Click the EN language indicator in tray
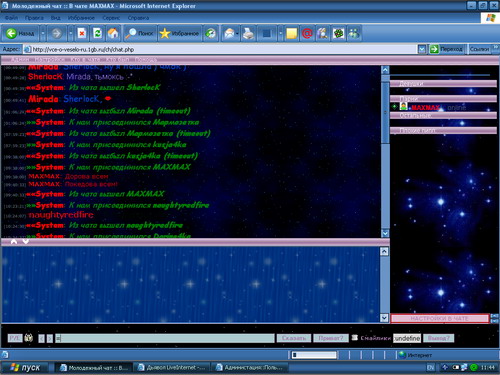This screenshot has height=375, width=500. (x=431, y=368)
